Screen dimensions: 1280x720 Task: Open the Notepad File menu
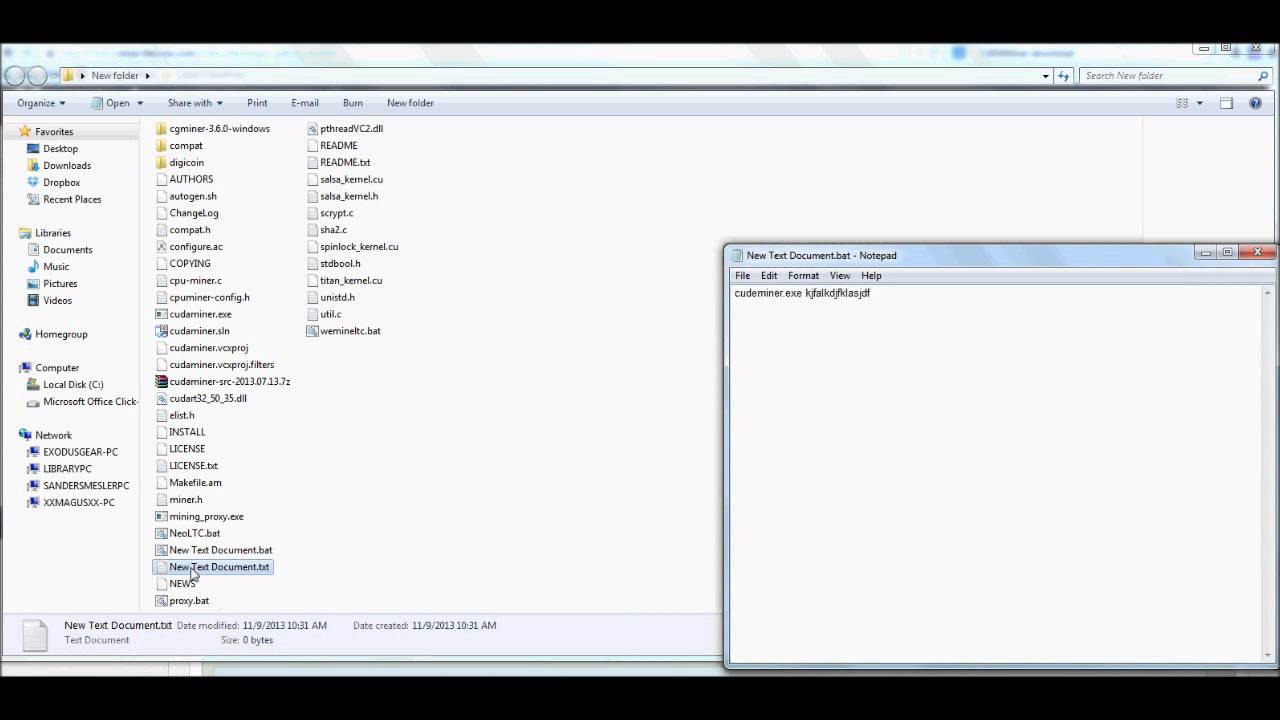pyautogui.click(x=743, y=276)
